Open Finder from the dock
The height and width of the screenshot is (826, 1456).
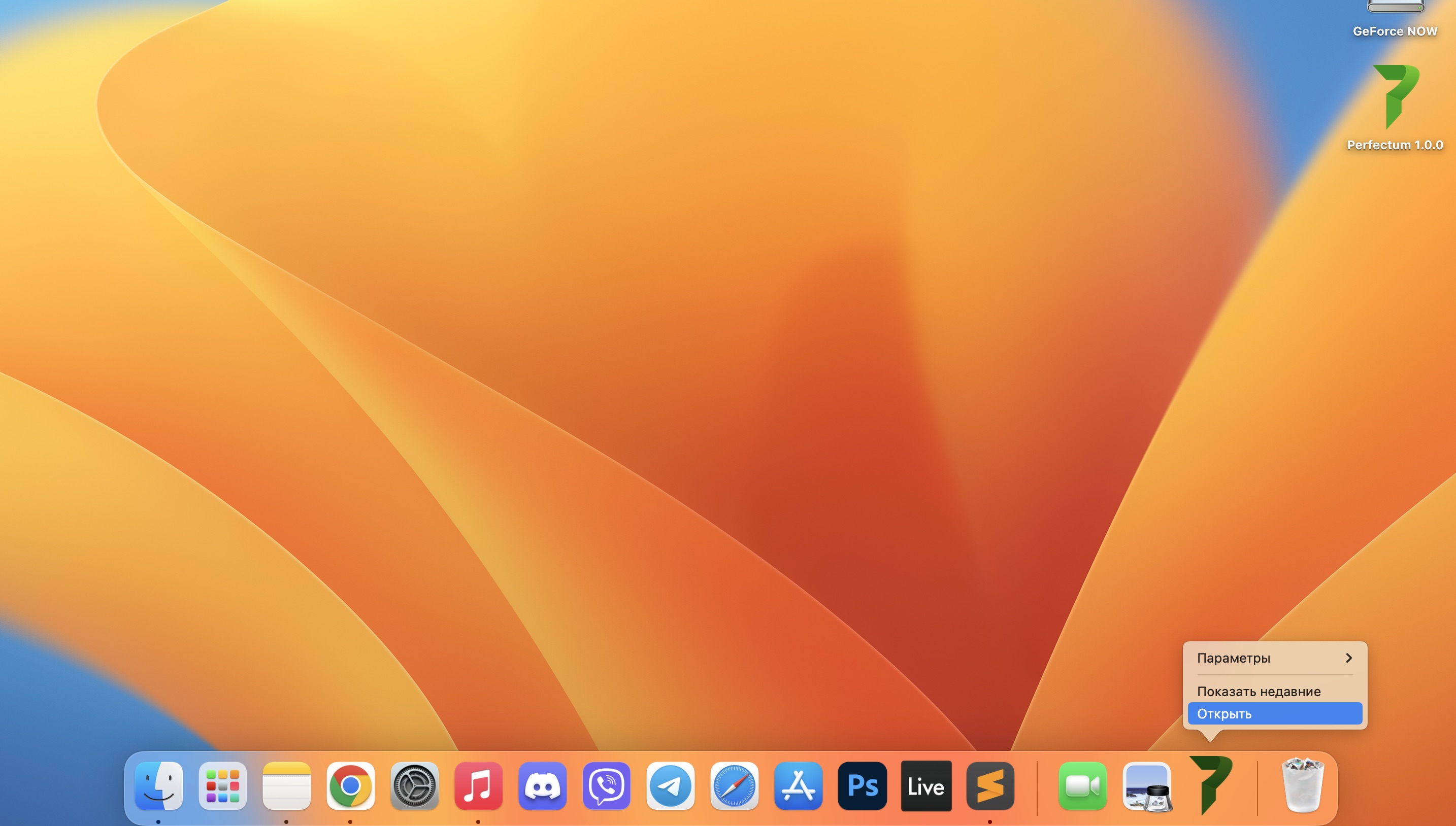pyautogui.click(x=159, y=786)
